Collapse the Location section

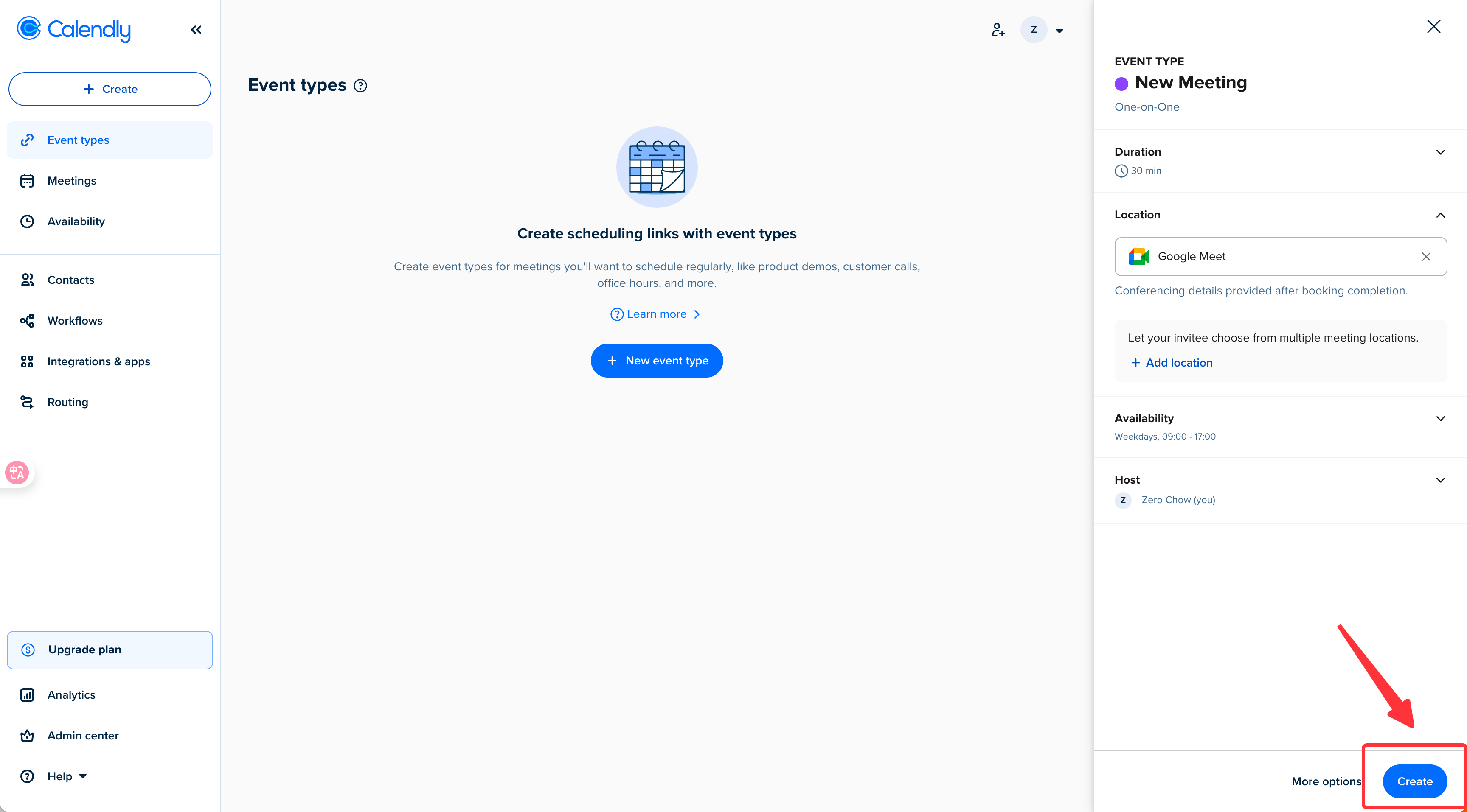point(1440,215)
